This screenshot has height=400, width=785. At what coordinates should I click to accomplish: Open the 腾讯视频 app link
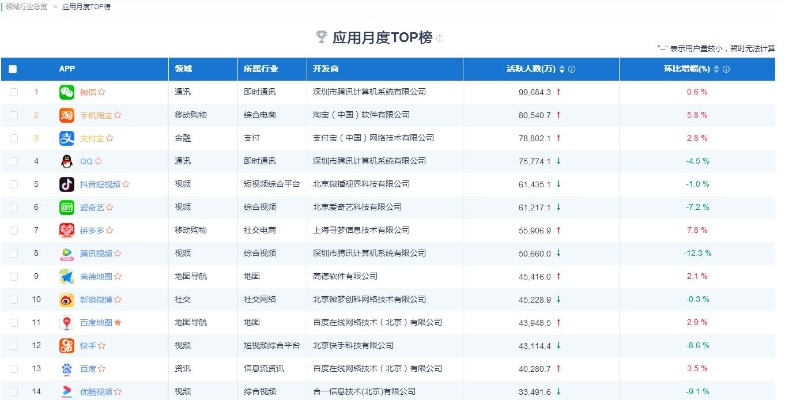tap(96, 253)
